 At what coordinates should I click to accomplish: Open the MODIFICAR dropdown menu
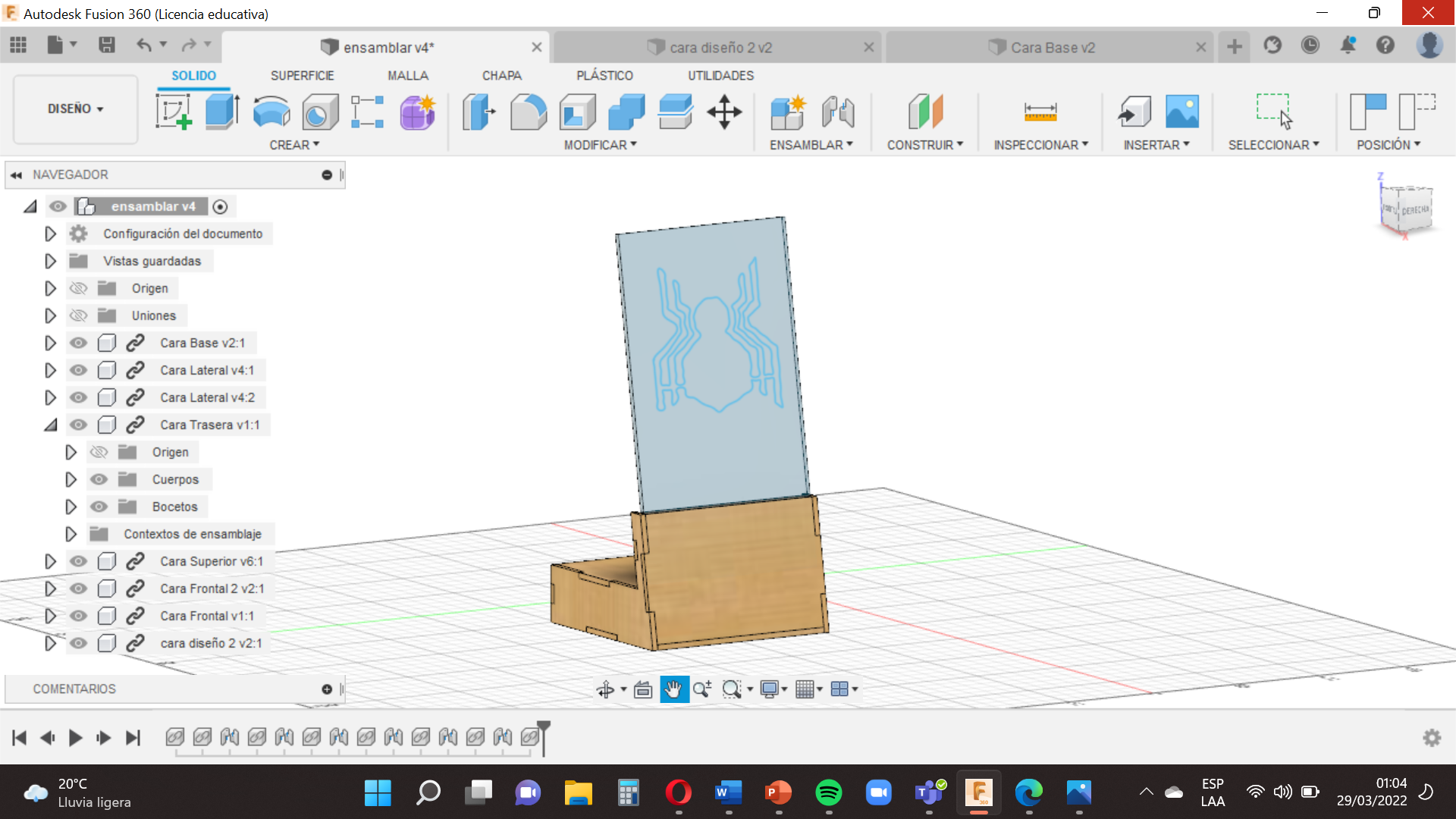pyautogui.click(x=600, y=145)
